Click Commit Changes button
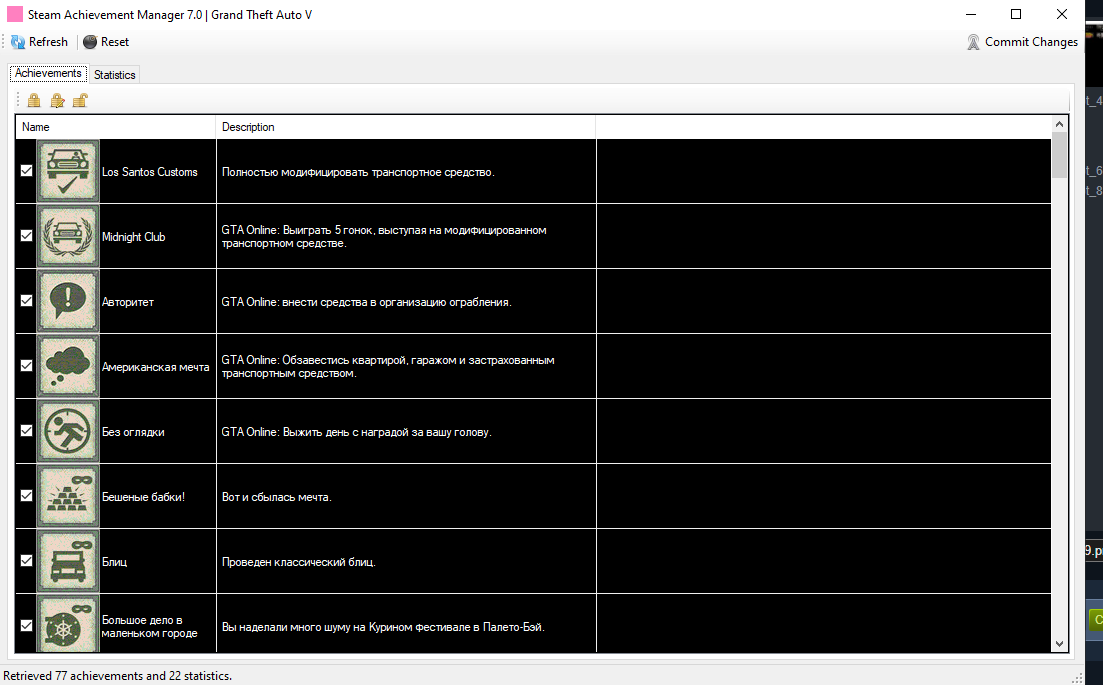This screenshot has height=685, width=1103. coord(1022,42)
